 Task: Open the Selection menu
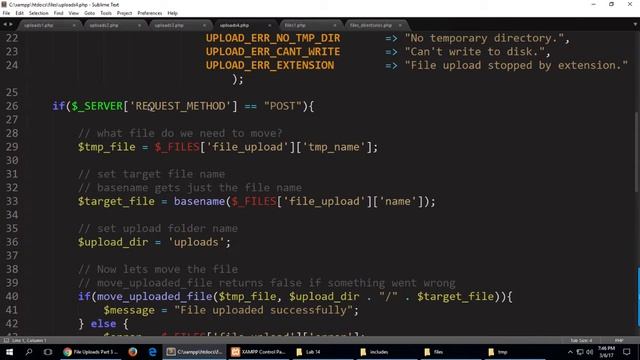[38, 13]
